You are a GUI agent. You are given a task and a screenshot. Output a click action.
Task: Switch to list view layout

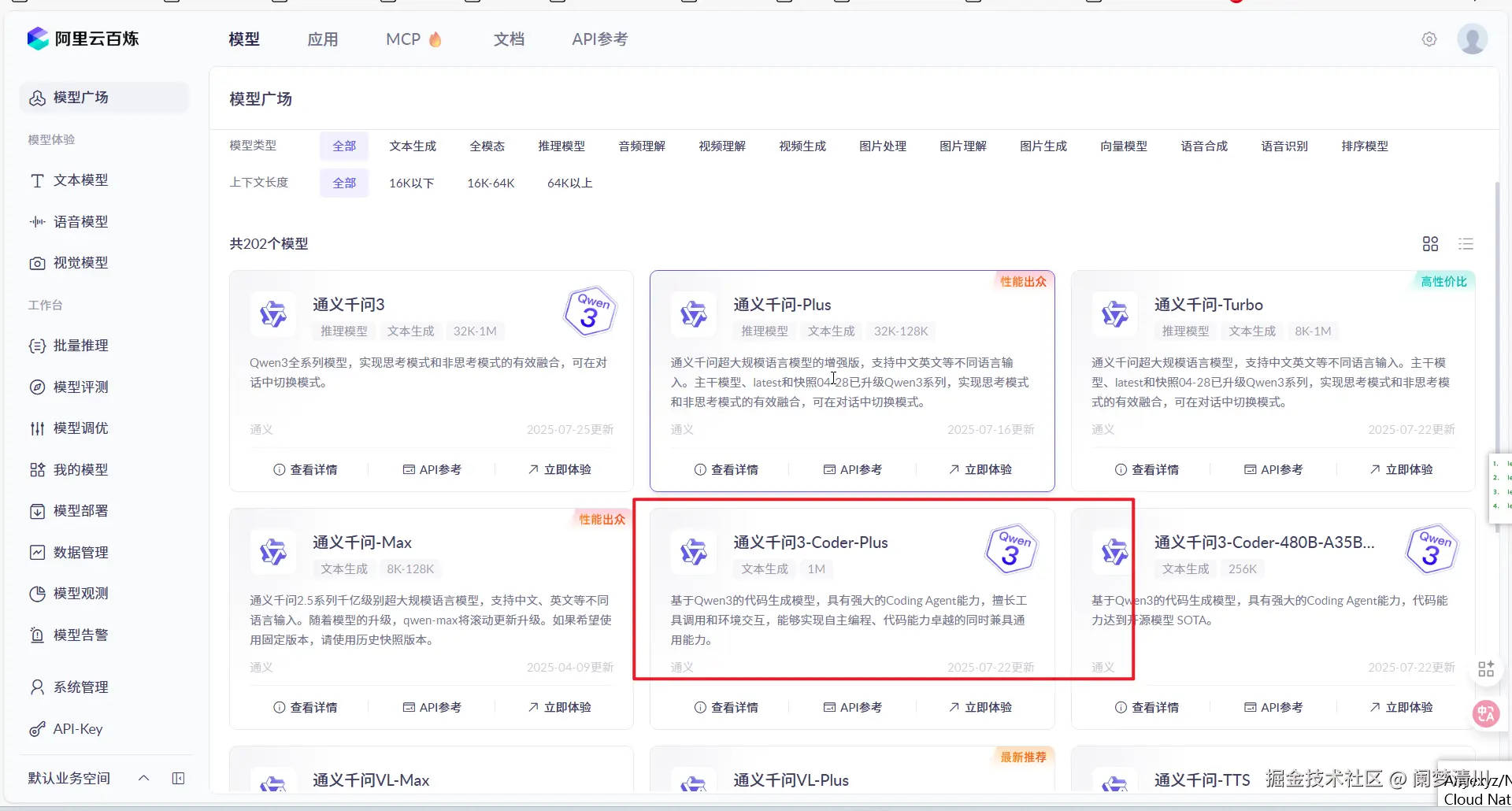(x=1466, y=244)
